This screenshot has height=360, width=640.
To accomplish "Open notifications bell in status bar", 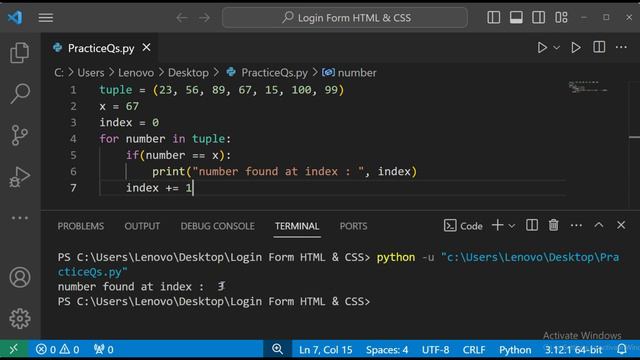I will [x=621, y=349].
